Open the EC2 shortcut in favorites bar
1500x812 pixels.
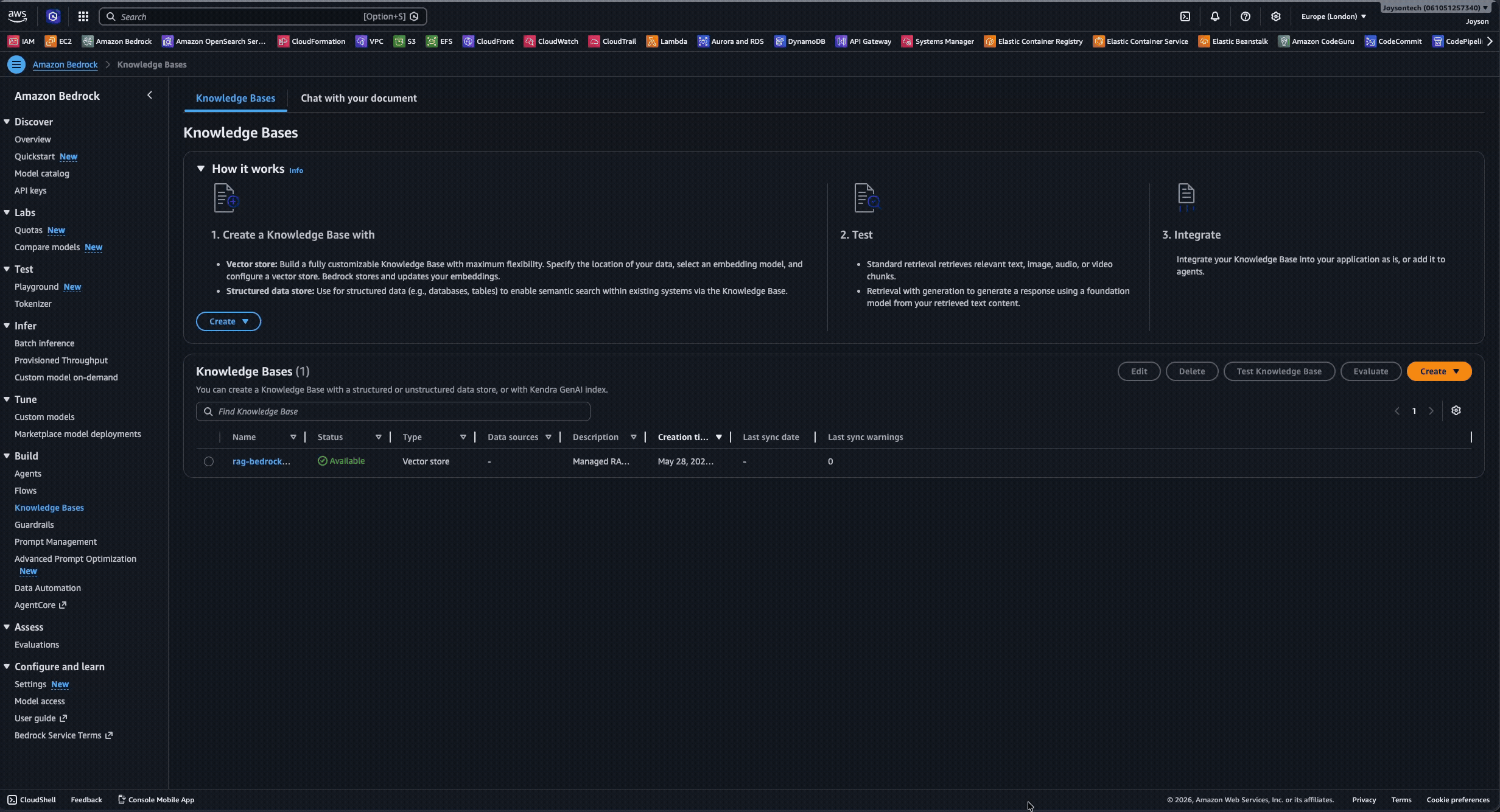[58, 41]
